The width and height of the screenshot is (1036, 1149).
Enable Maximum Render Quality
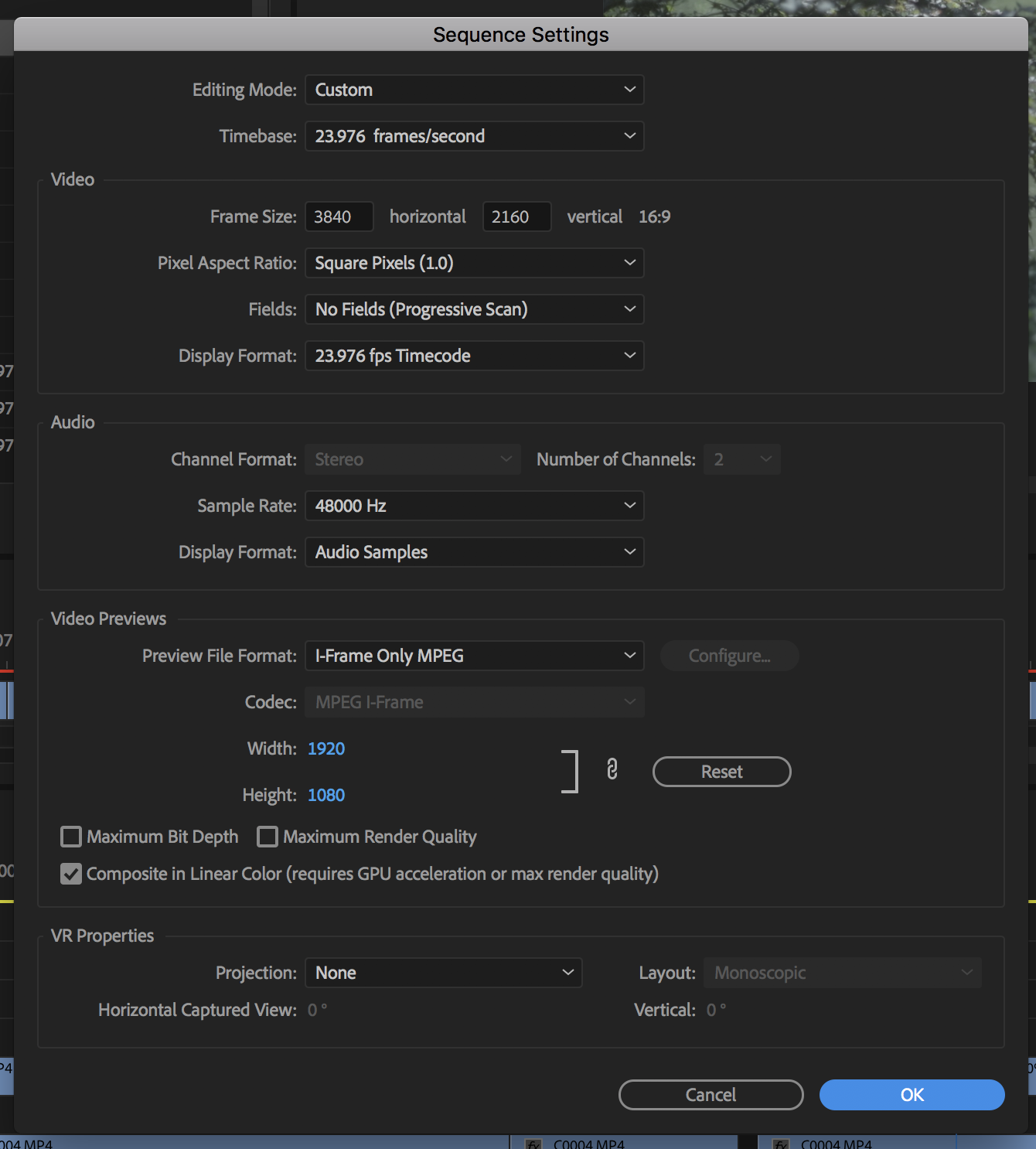pos(268,836)
